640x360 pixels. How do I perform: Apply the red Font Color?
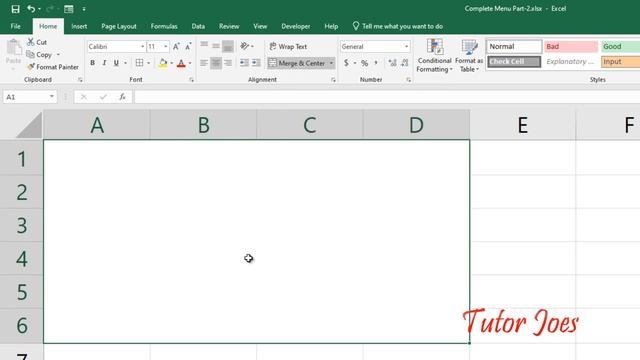tap(181, 63)
